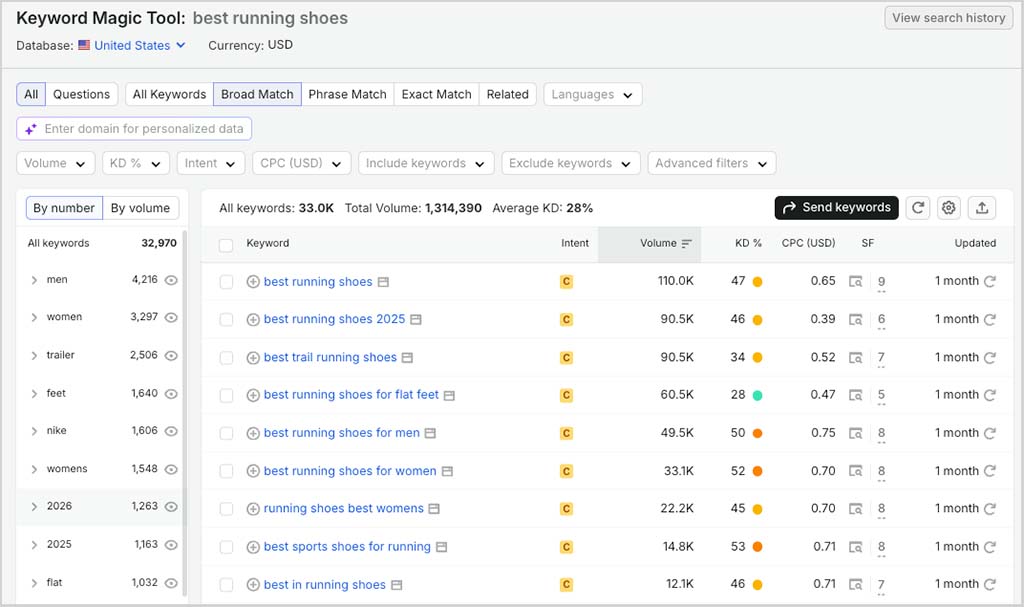Select the Questions tab
Image resolution: width=1024 pixels, height=607 pixels.
(82, 95)
